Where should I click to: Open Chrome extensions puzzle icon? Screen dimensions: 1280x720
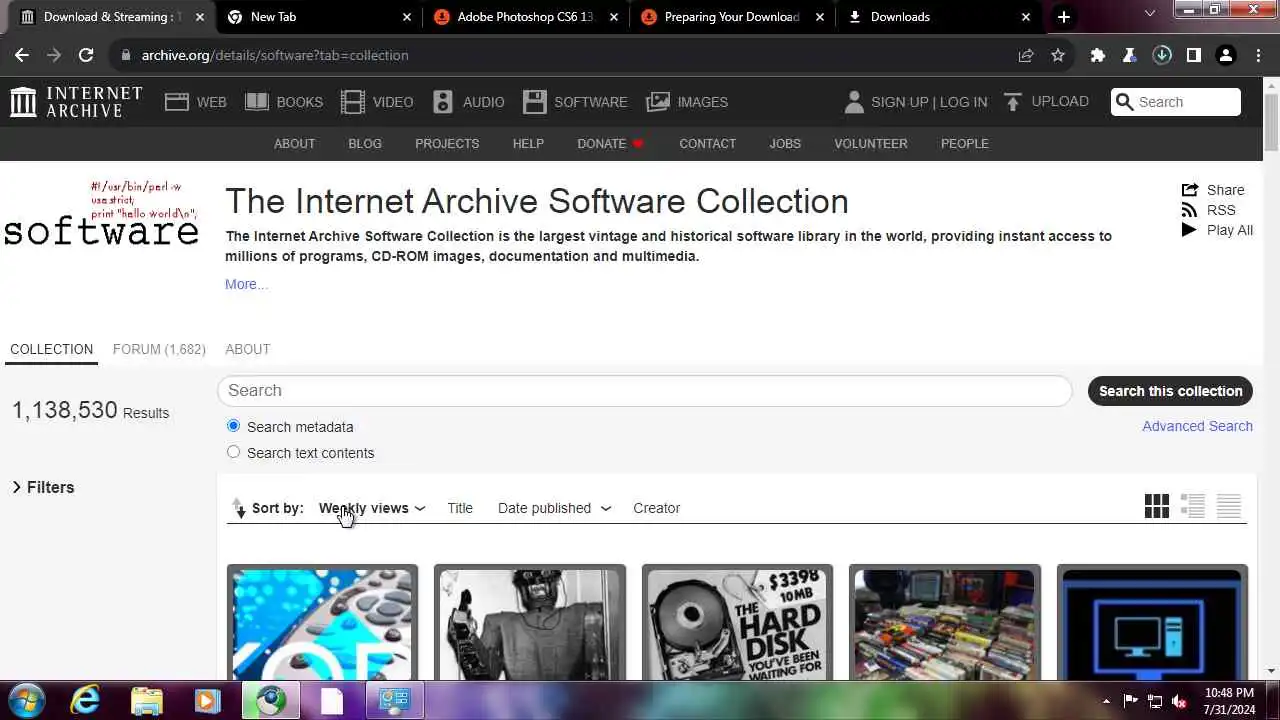pos(1098,55)
